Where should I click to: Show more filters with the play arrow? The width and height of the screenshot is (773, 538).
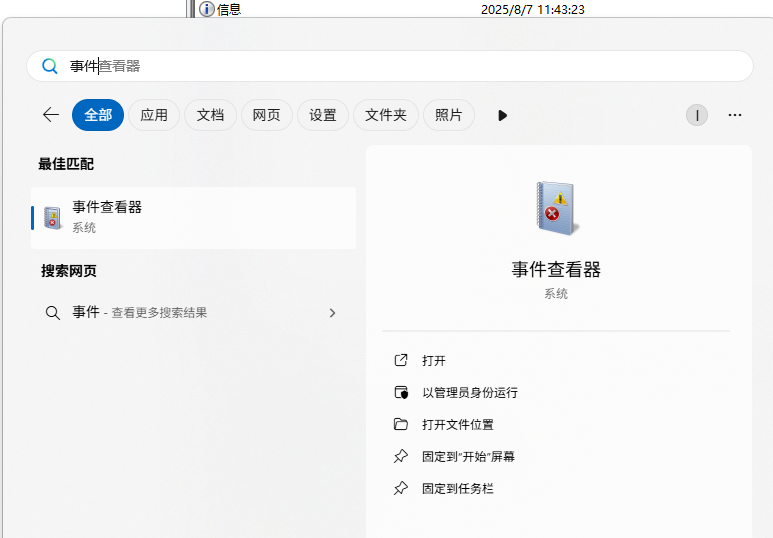tap(502, 115)
